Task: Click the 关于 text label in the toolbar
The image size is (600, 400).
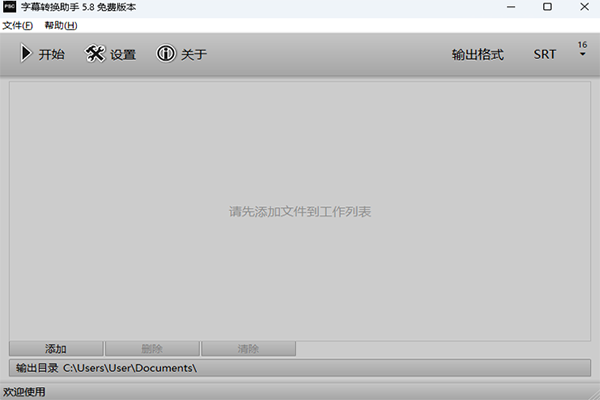Action: [x=194, y=54]
